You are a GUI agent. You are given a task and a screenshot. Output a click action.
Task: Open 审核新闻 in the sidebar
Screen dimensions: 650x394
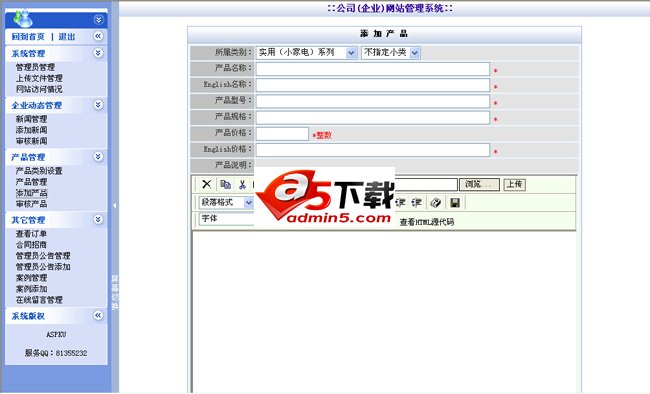click(32, 141)
